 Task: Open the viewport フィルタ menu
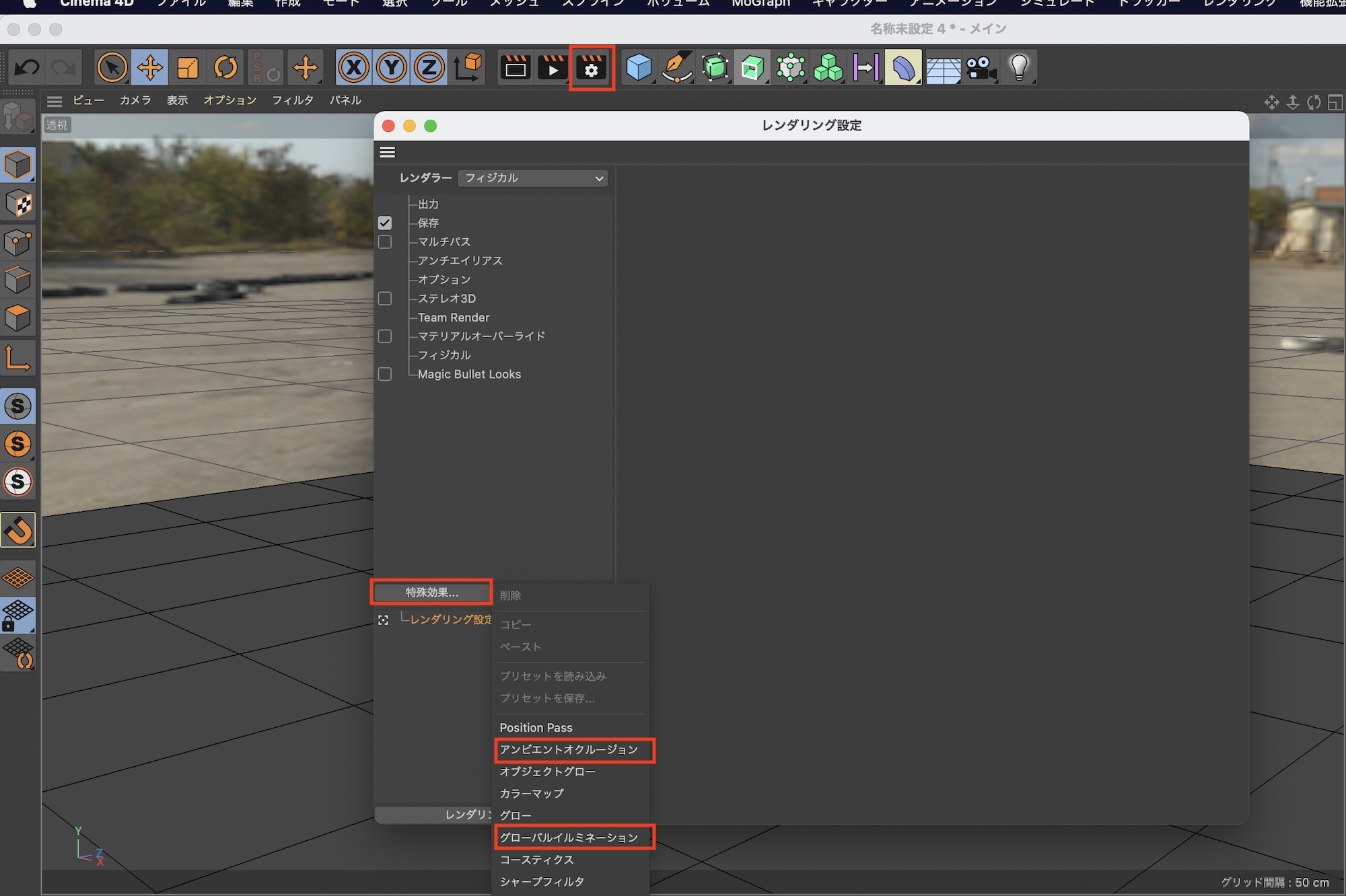point(292,100)
